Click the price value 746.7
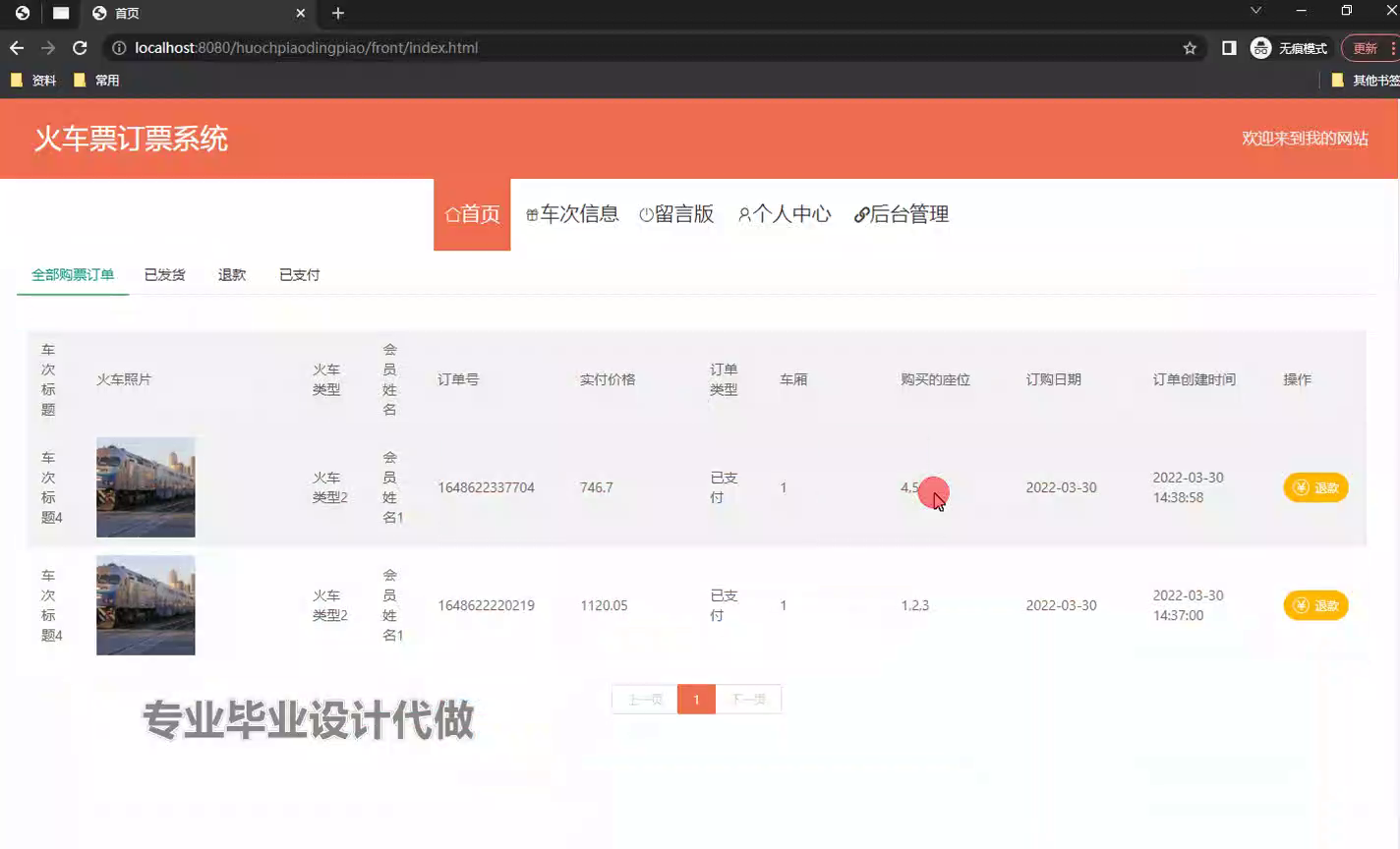Image resolution: width=1400 pixels, height=849 pixels. pos(596,487)
